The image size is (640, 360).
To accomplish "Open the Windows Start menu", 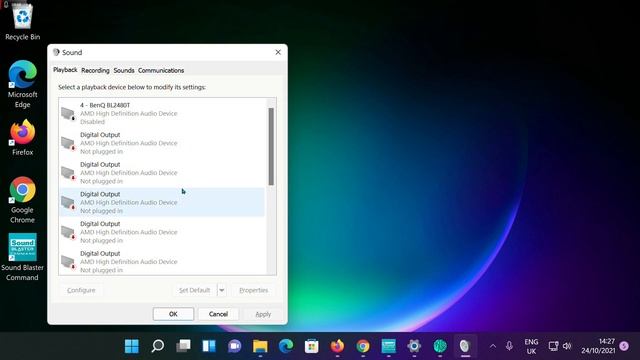I will (x=131, y=346).
